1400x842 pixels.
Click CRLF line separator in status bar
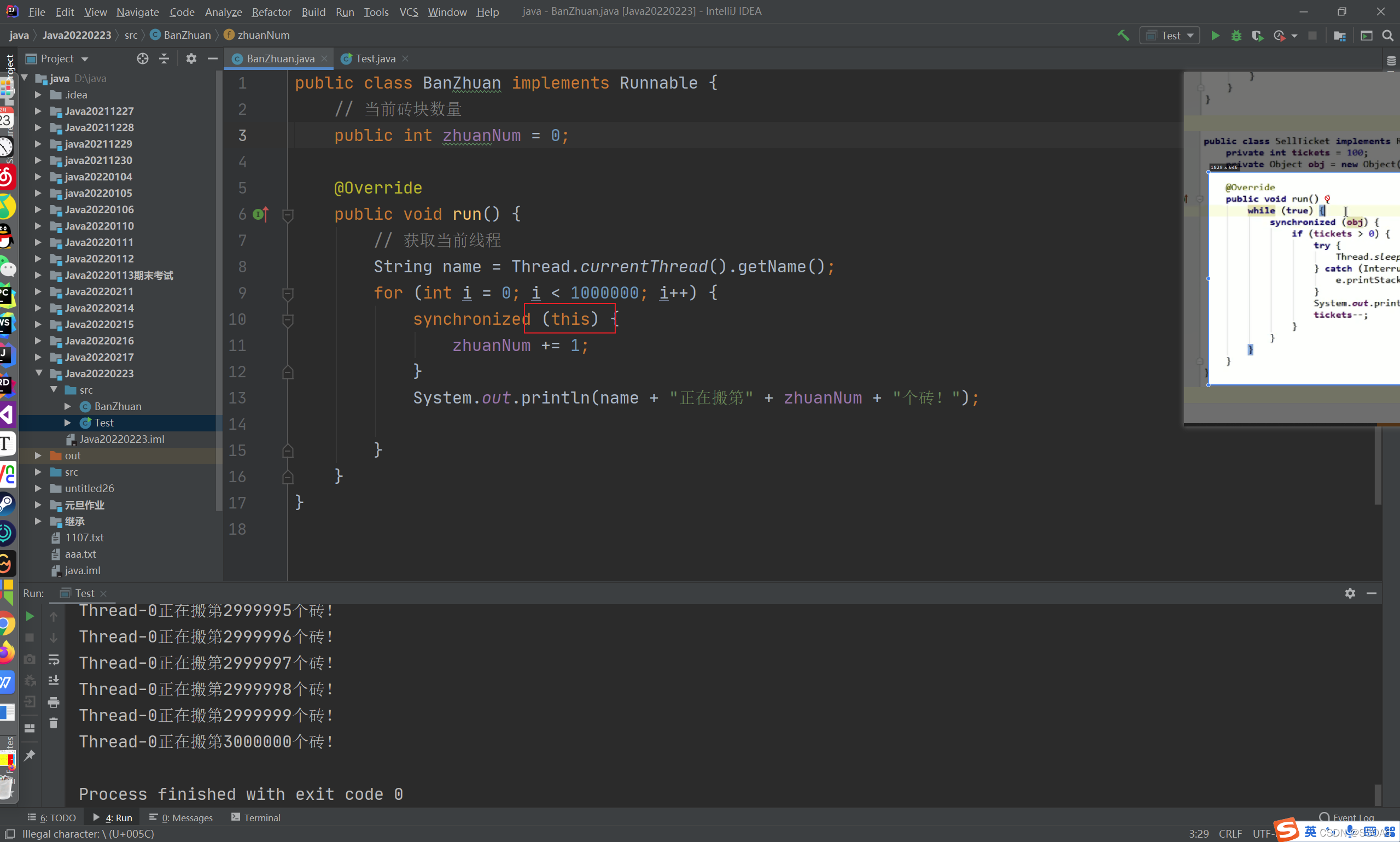[x=1230, y=833]
